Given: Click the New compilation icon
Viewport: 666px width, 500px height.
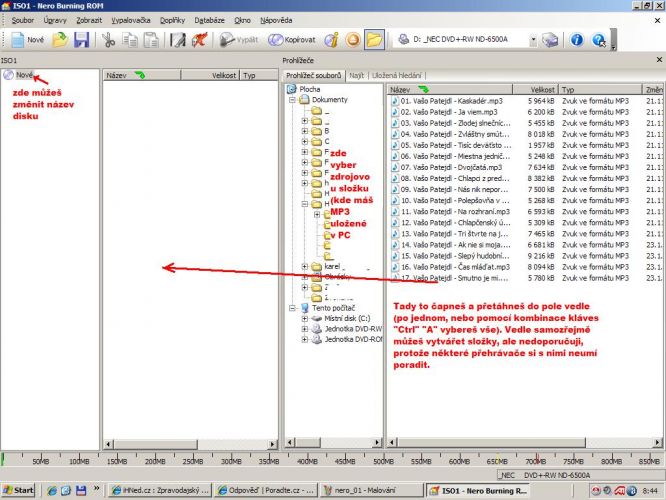Looking at the screenshot, I should 27,40.
